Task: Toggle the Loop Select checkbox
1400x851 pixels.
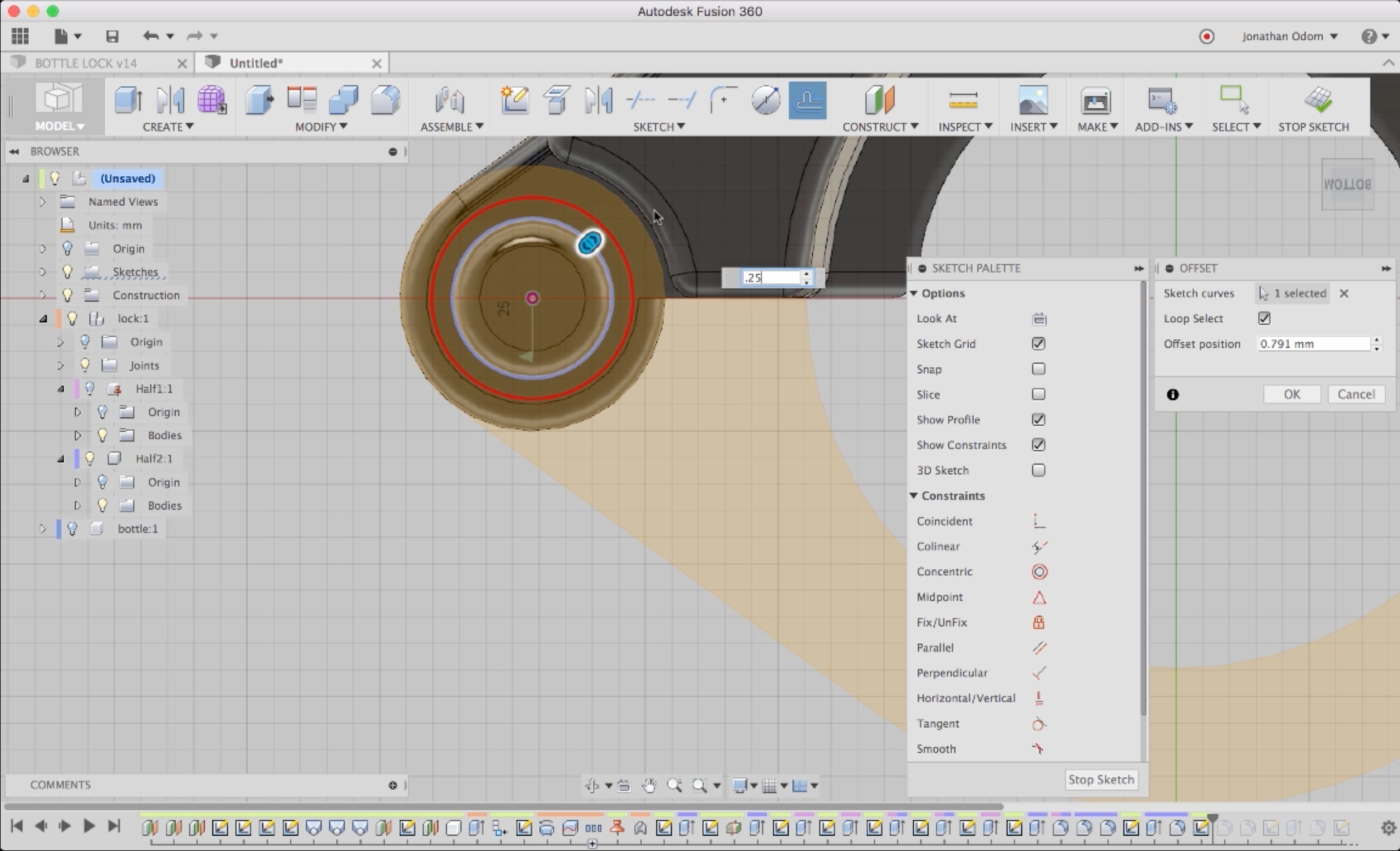Action: 1264,318
